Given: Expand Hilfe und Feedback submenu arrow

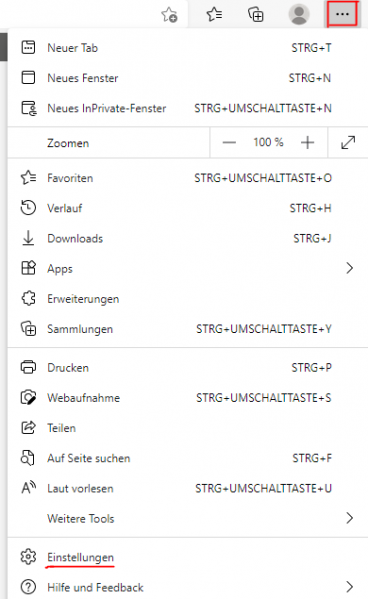Looking at the screenshot, I should tap(349, 586).
